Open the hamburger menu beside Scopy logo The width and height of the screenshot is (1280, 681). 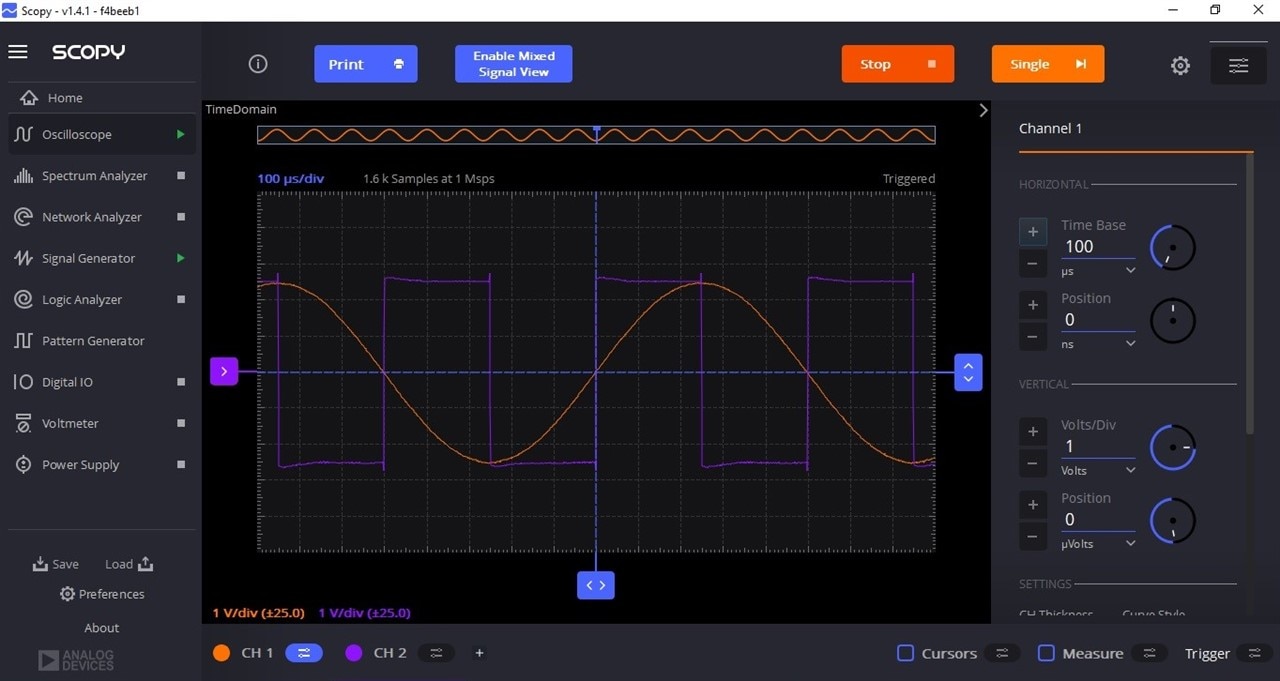[18, 52]
